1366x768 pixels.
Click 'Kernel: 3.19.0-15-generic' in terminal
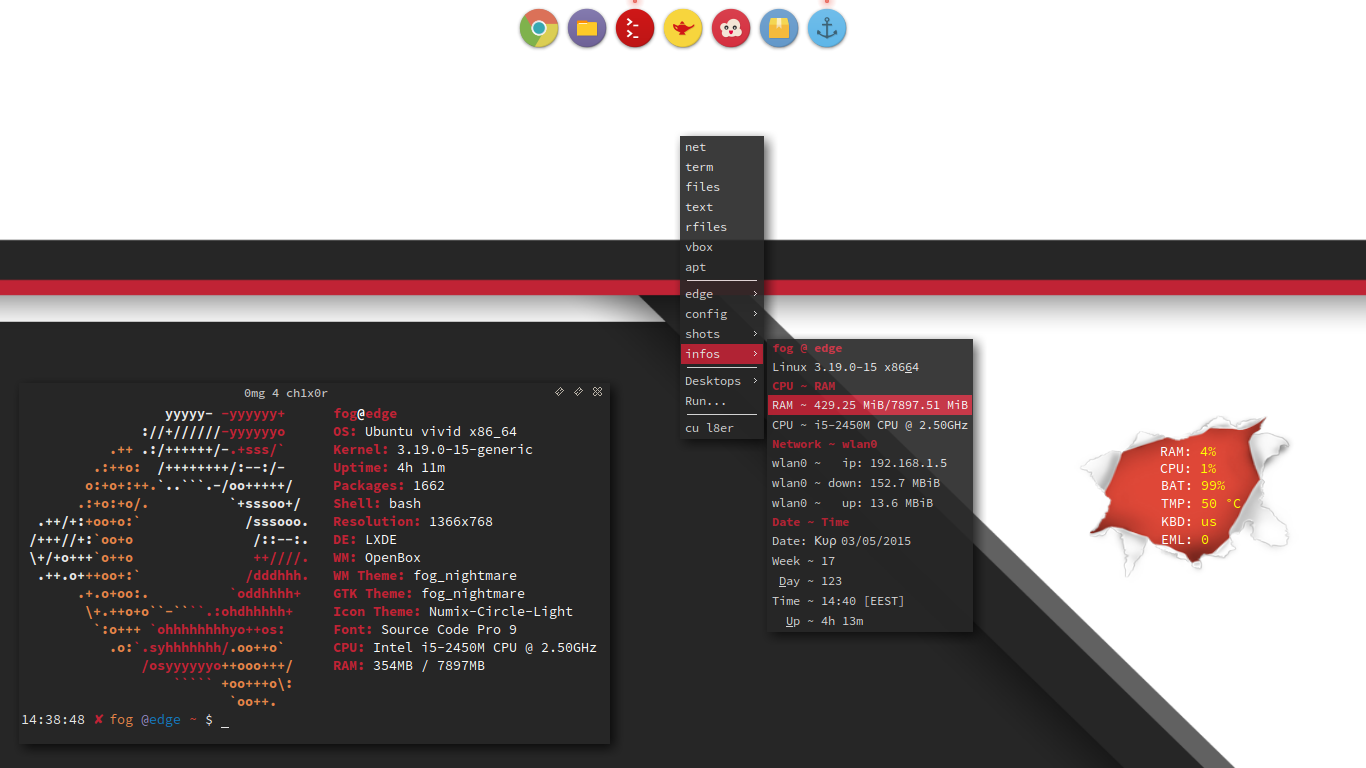433,450
